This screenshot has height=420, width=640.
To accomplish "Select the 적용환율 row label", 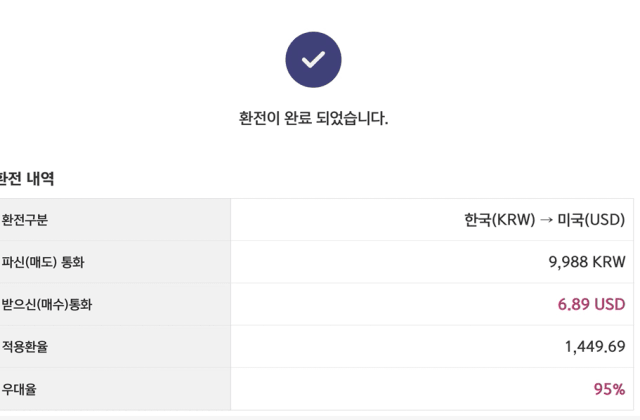I will point(24,347).
